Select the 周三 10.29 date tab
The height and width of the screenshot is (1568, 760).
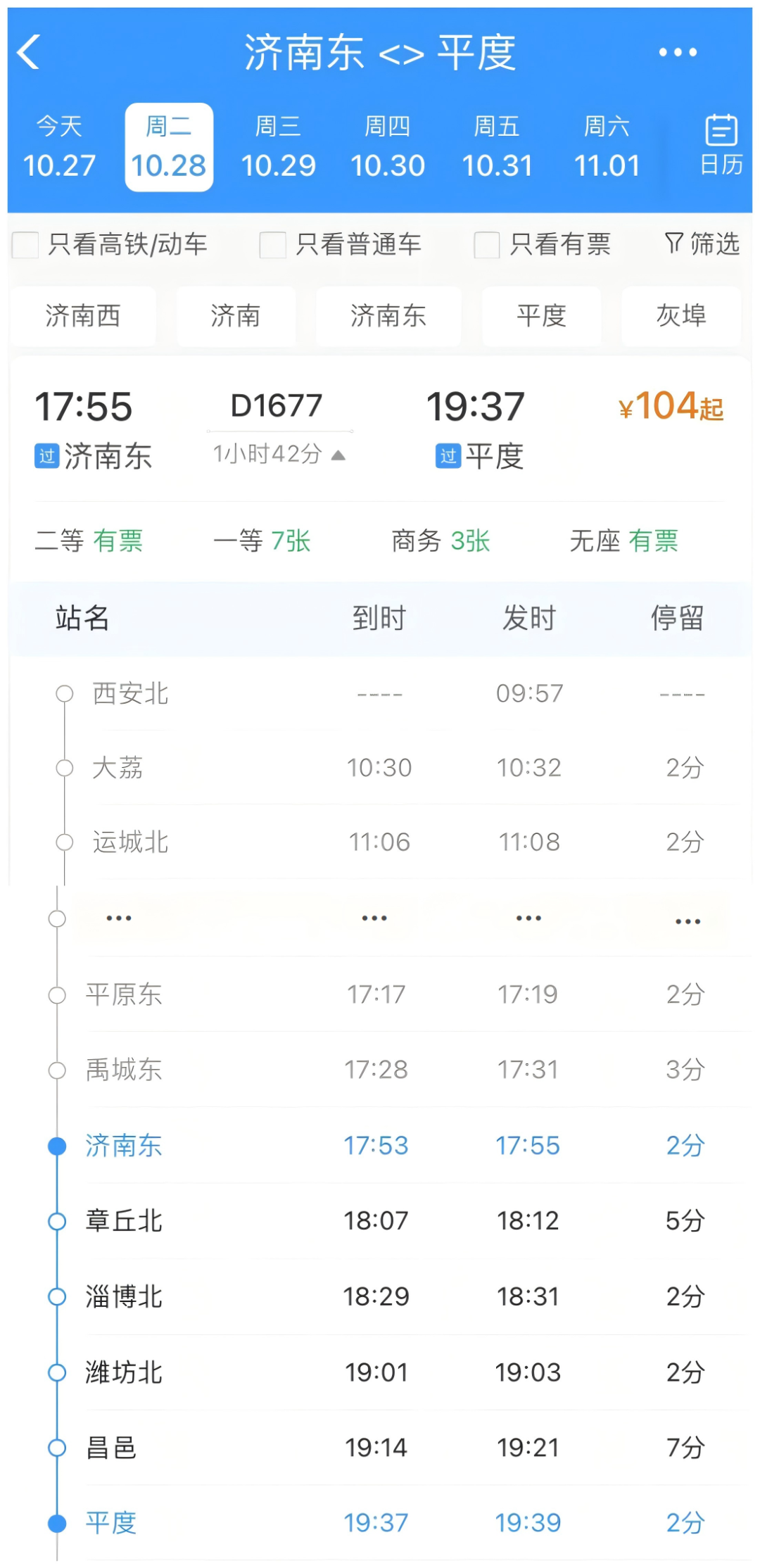point(278,147)
